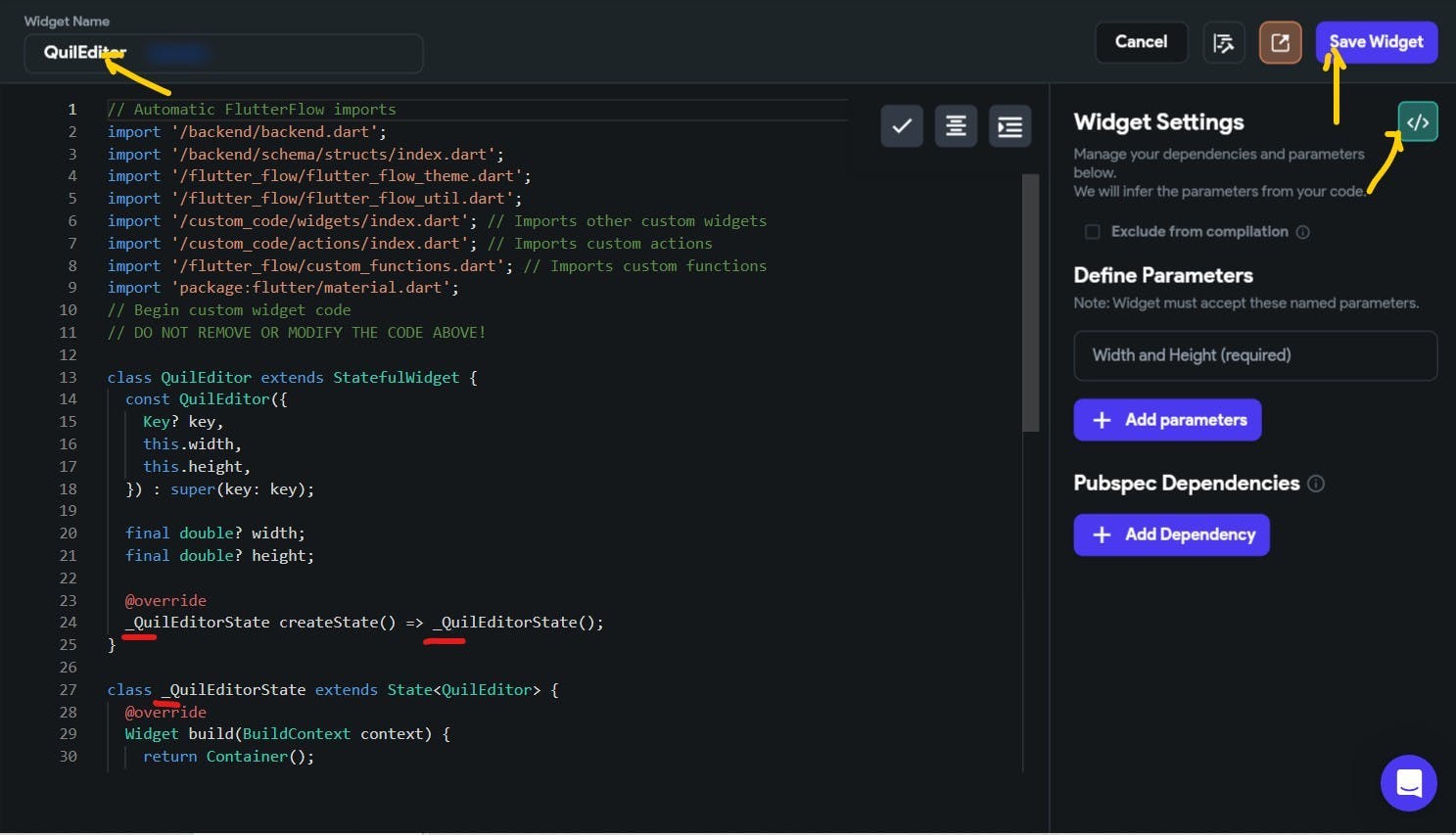The image size is (1456, 835).
Task: Click the checkmark icon above the code editor
Action: tap(901, 126)
